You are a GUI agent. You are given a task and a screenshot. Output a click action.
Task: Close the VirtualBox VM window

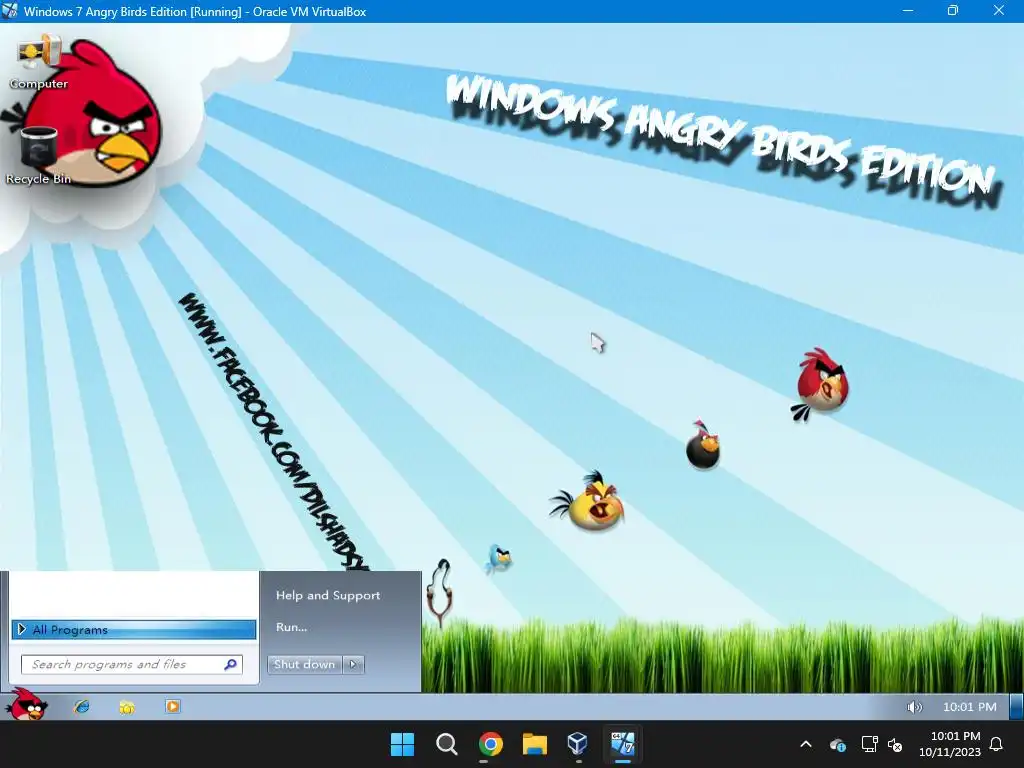click(x=999, y=11)
